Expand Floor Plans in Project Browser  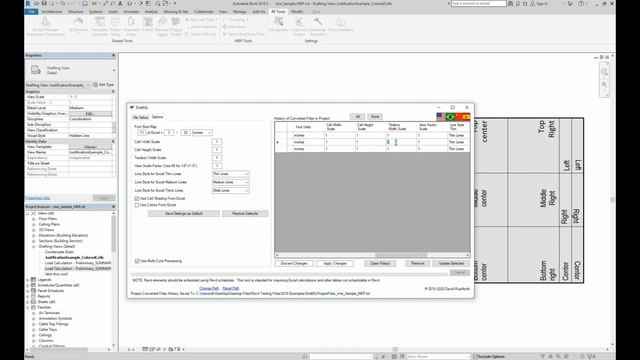(x=34, y=219)
